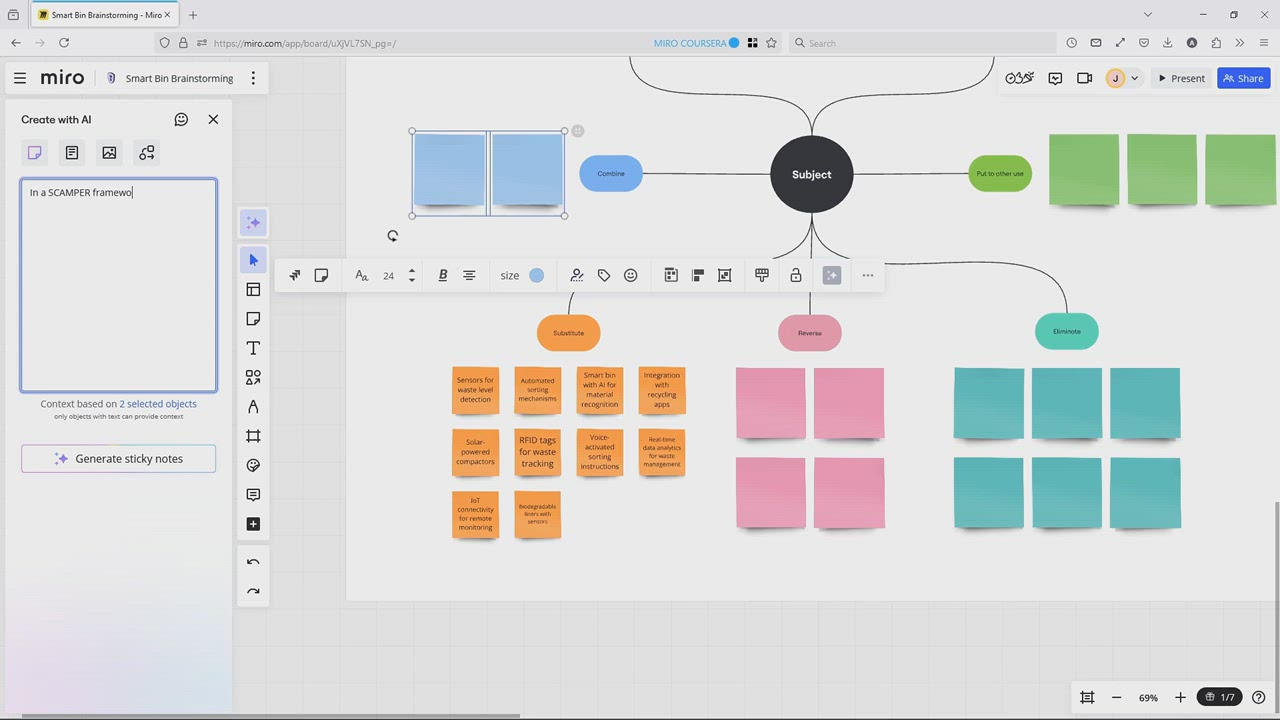1280x720 pixels.
Task: Open the 2 selected objects link
Action: 158,404
